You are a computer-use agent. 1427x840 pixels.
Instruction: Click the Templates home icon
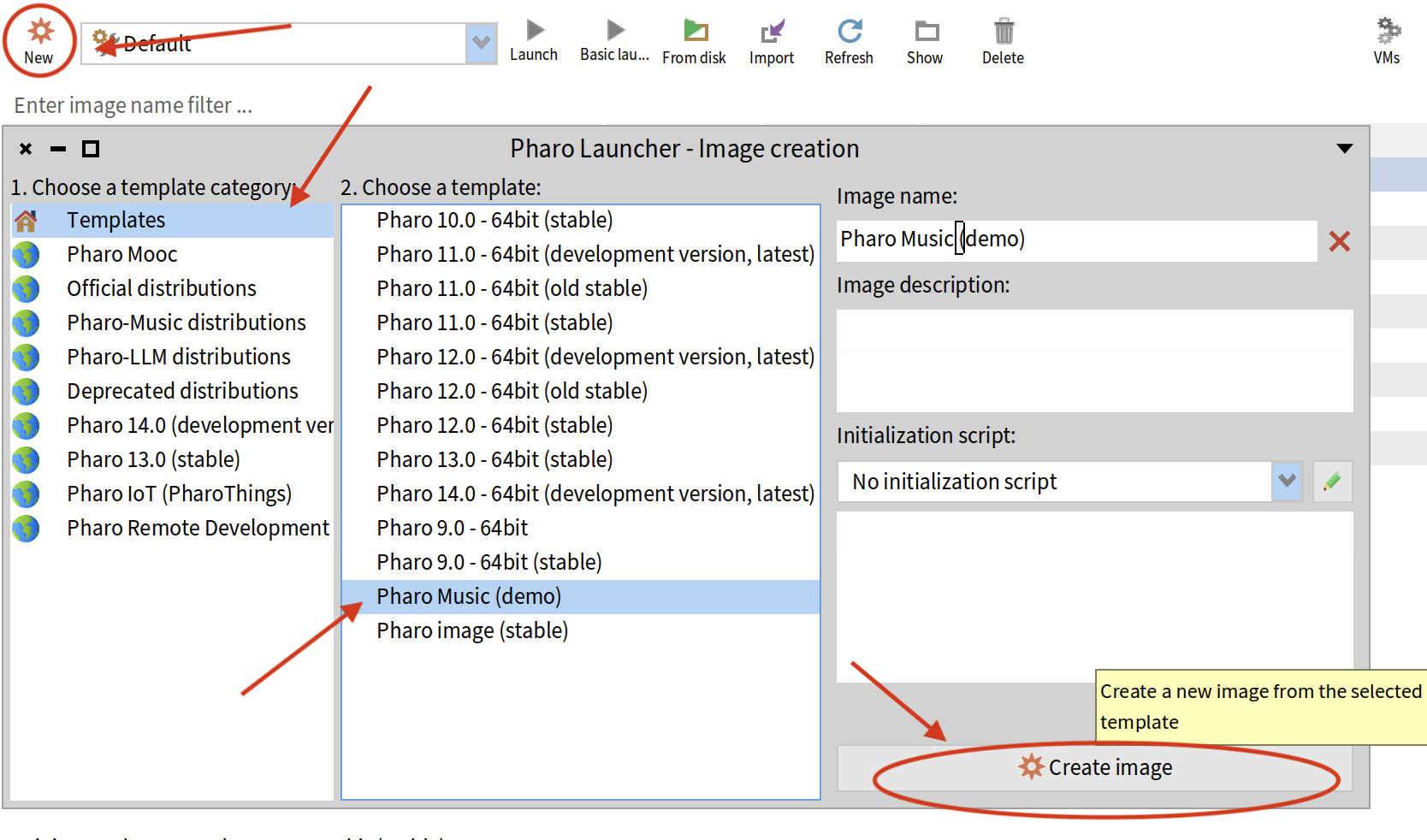[x=26, y=221]
